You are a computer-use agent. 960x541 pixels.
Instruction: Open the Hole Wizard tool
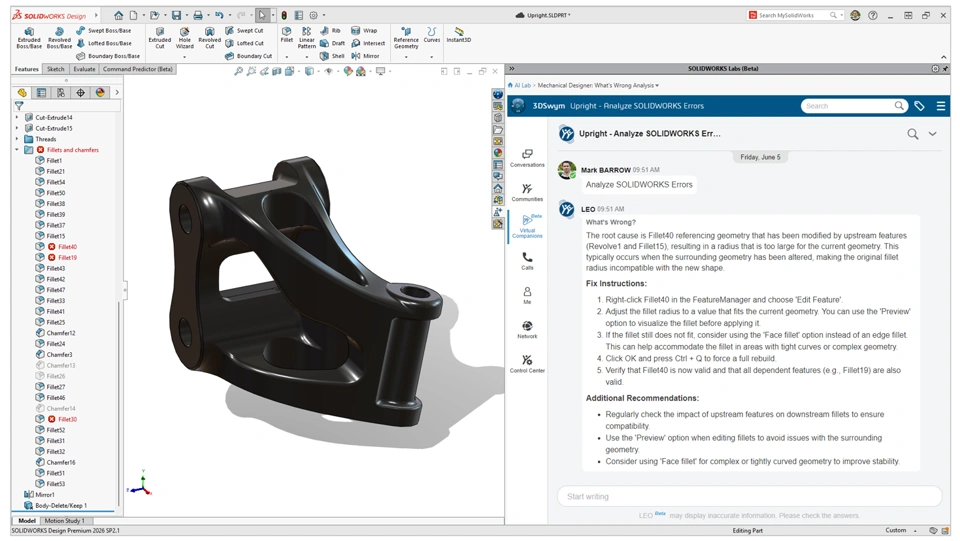184,37
